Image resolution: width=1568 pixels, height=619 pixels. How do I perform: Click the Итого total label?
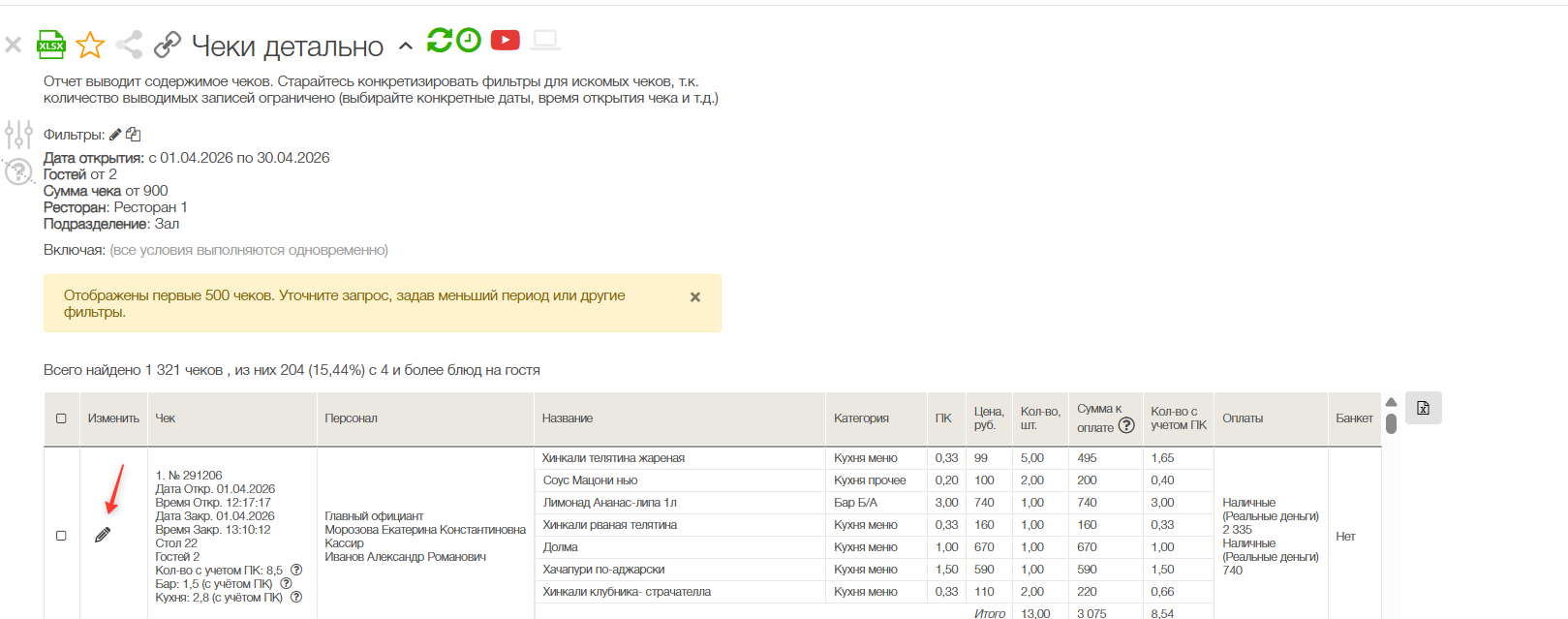point(990,613)
